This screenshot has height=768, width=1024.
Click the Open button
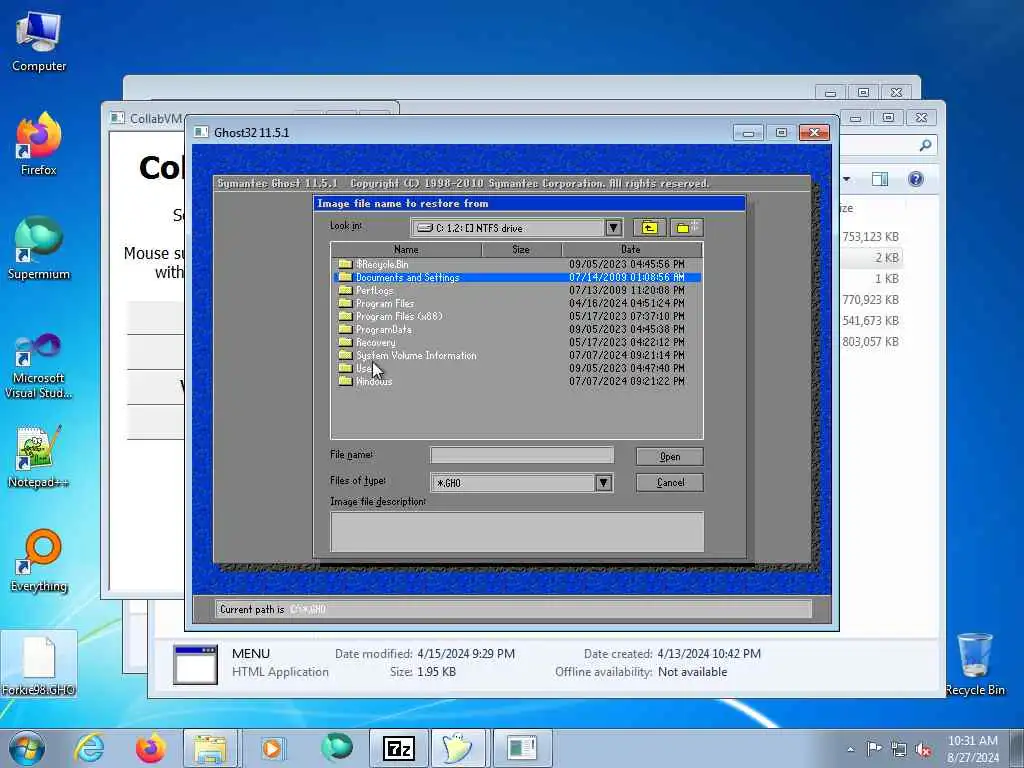669,456
